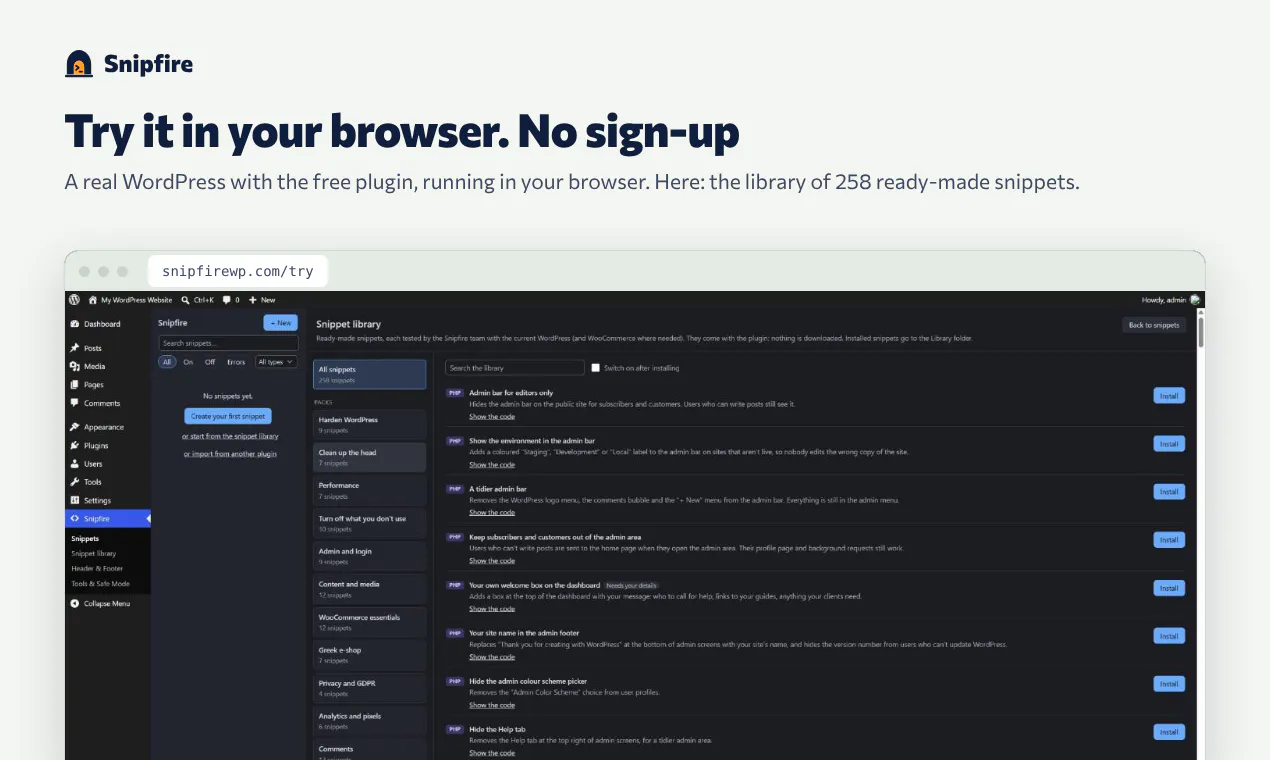This screenshot has width=1270, height=760.
Task: Show the code for 'A tidier admin bar'
Action: [492, 513]
